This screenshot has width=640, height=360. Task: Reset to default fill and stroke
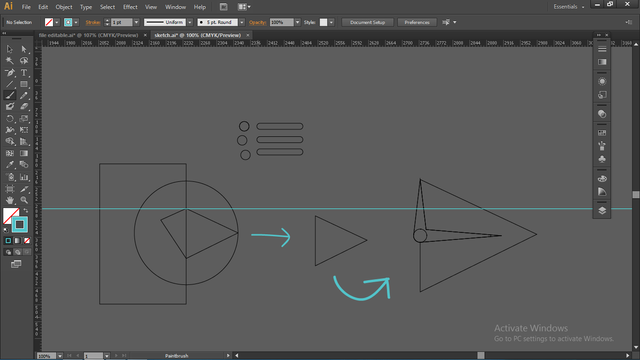coord(6,230)
